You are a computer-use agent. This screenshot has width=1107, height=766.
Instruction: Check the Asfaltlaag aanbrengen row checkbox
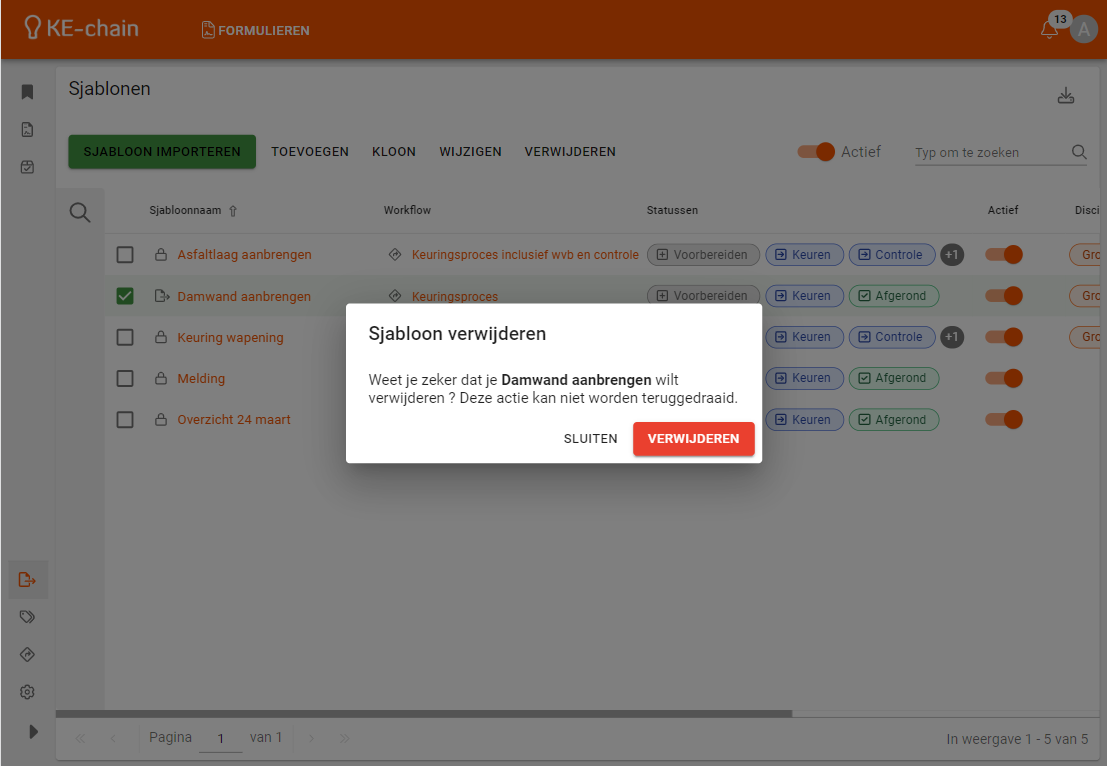pos(125,255)
